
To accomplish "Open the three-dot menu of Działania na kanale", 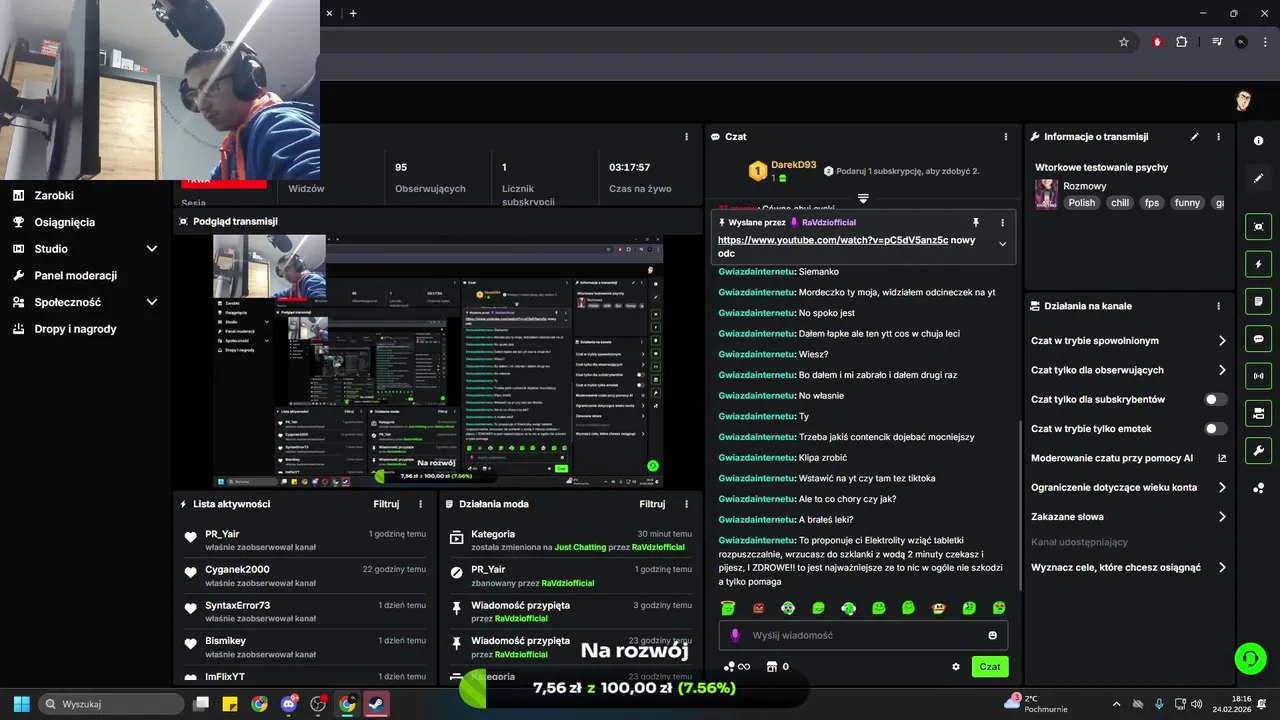I will 1218,306.
